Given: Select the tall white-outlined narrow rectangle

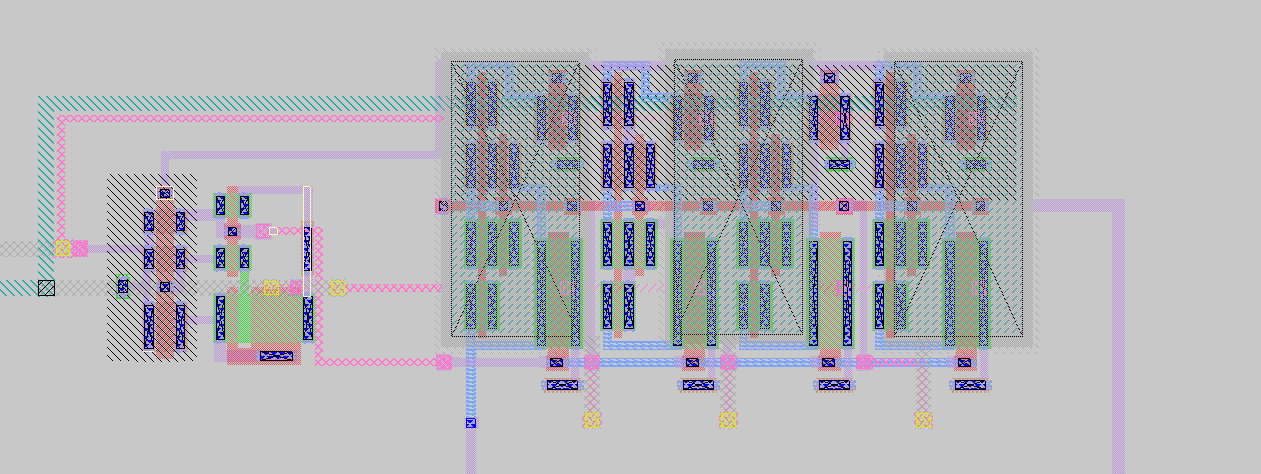Looking at the screenshot, I should [307, 239].
